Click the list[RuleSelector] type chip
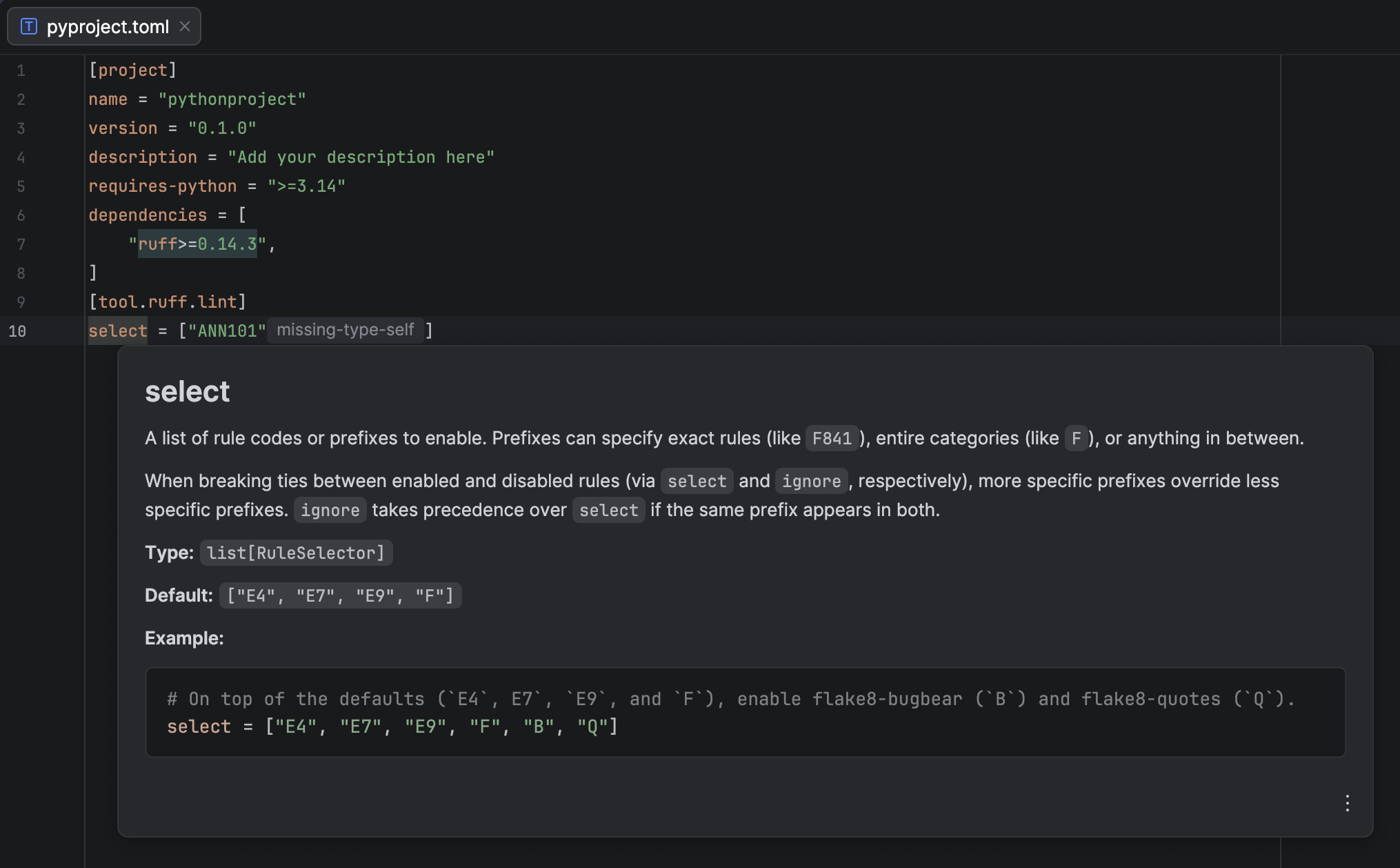This screenshot has width=1400, height=868. 296,552
